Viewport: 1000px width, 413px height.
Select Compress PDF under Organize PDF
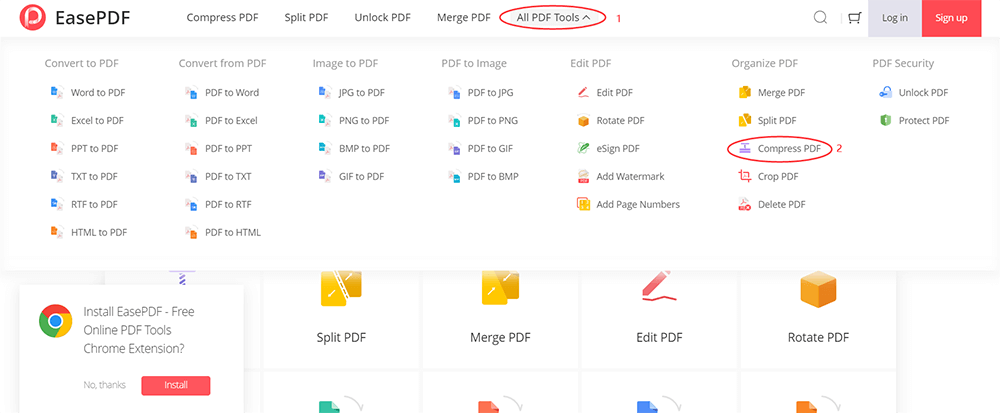pos(788,149)
